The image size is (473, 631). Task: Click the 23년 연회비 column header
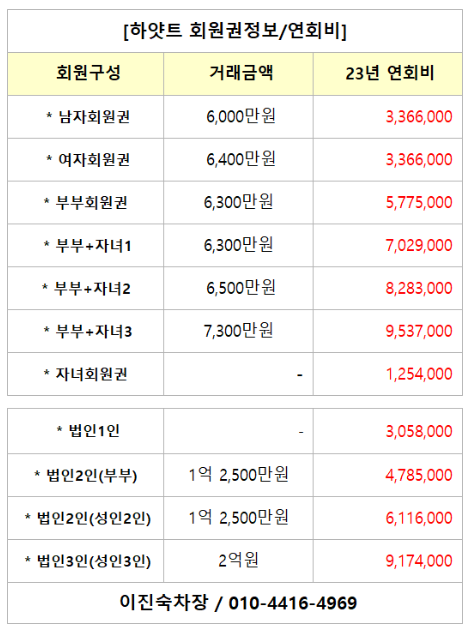pos(390,73)
